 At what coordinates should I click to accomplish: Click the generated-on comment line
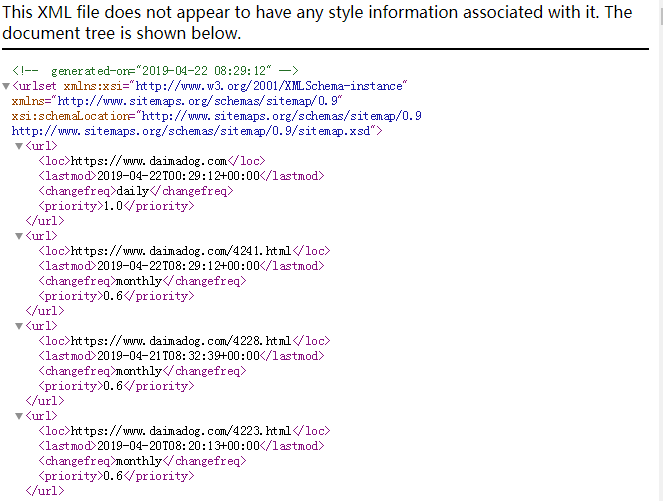coord(155,70)
